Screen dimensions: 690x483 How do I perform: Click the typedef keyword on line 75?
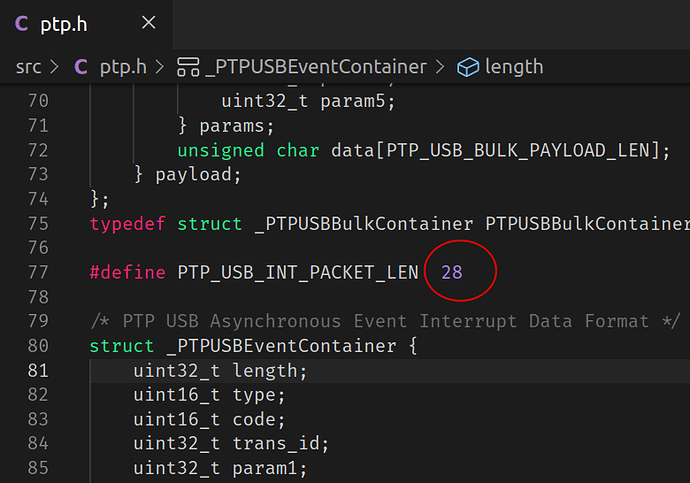(x=128, y=223)
